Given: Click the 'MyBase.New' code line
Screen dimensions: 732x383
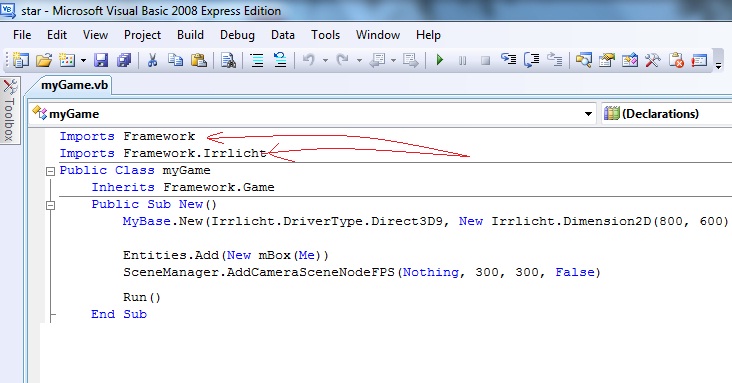Looking at the screenshot, I should pyautogui.click(x=425, y=221).
